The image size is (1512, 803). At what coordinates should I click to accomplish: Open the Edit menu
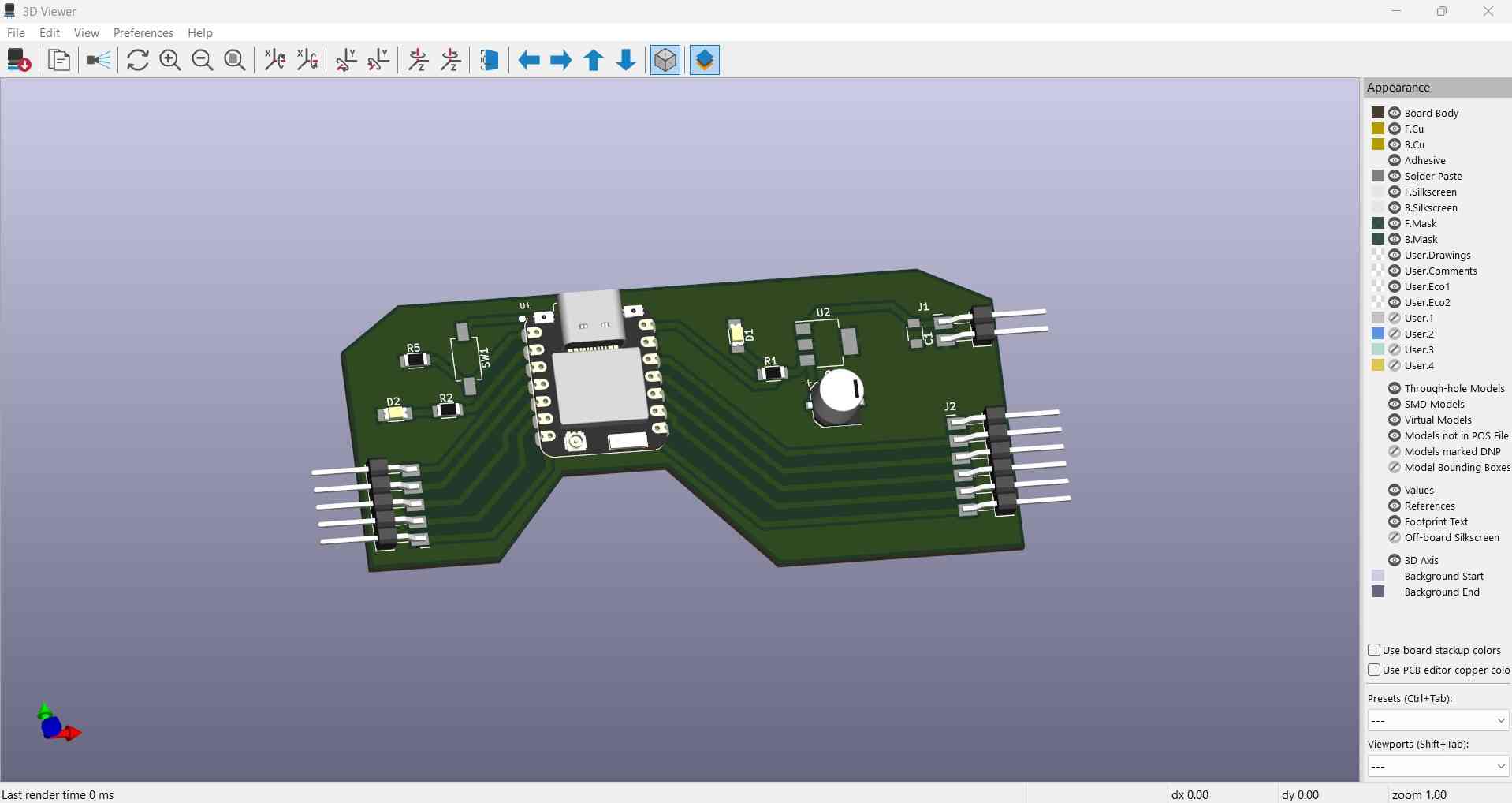coord(50,32)
